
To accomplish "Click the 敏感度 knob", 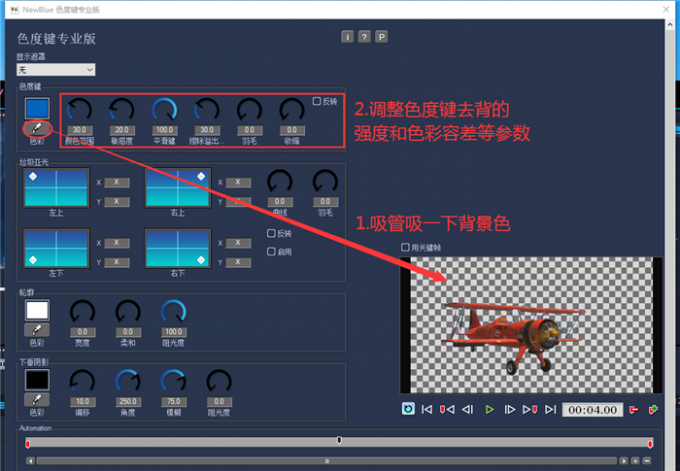I will 122,110.
